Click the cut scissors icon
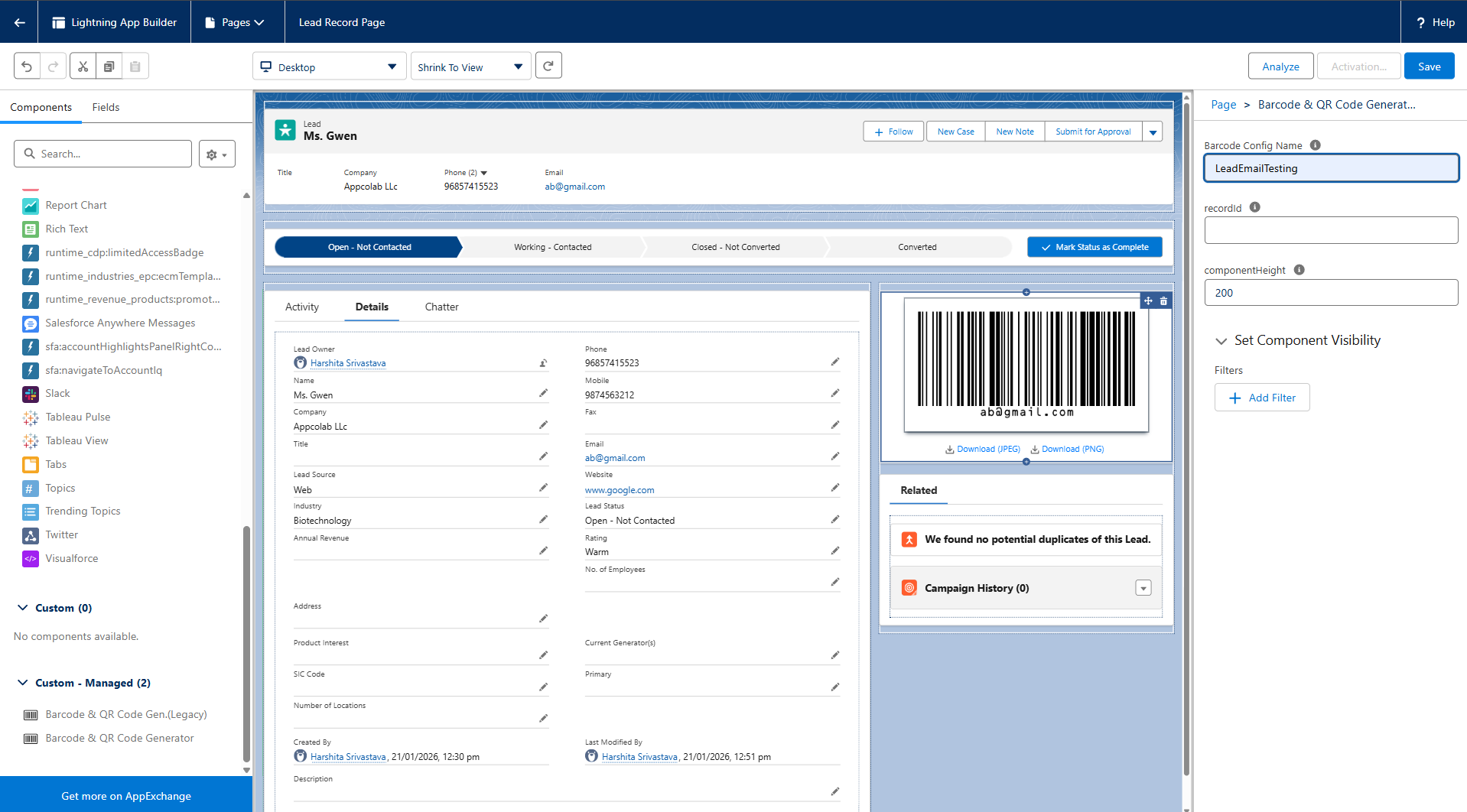 point(83,67)
